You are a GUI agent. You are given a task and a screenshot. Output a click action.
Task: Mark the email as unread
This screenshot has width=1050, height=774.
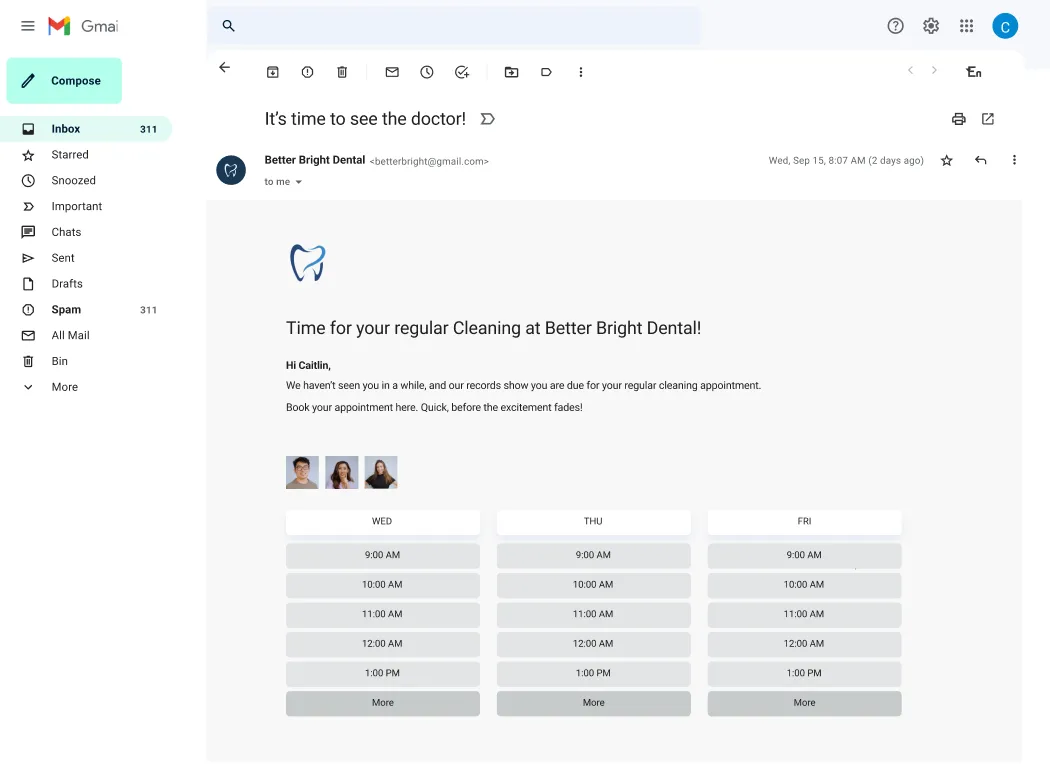click(392, 72)
